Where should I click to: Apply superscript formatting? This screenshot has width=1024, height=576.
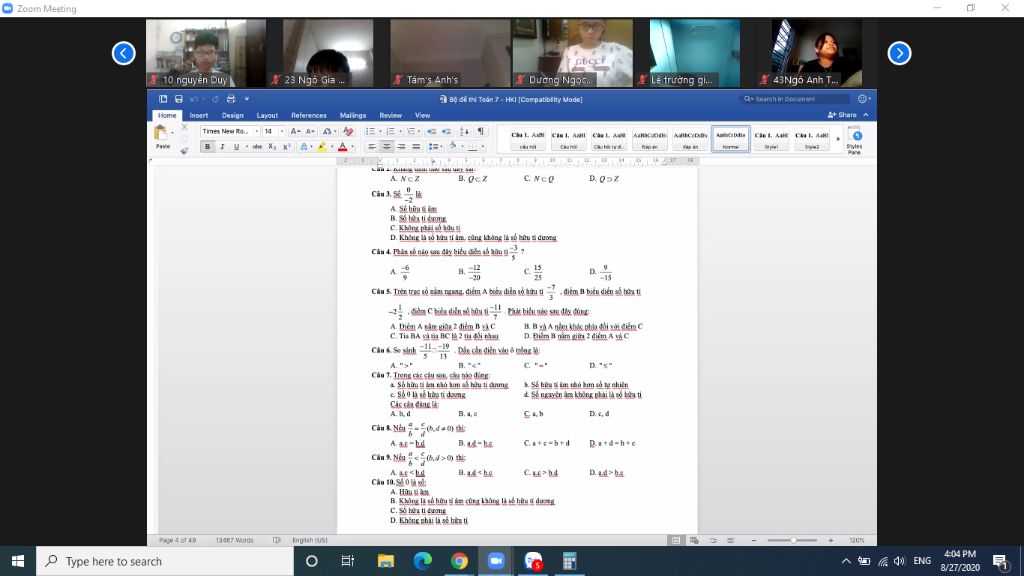[x=286, y=147]
